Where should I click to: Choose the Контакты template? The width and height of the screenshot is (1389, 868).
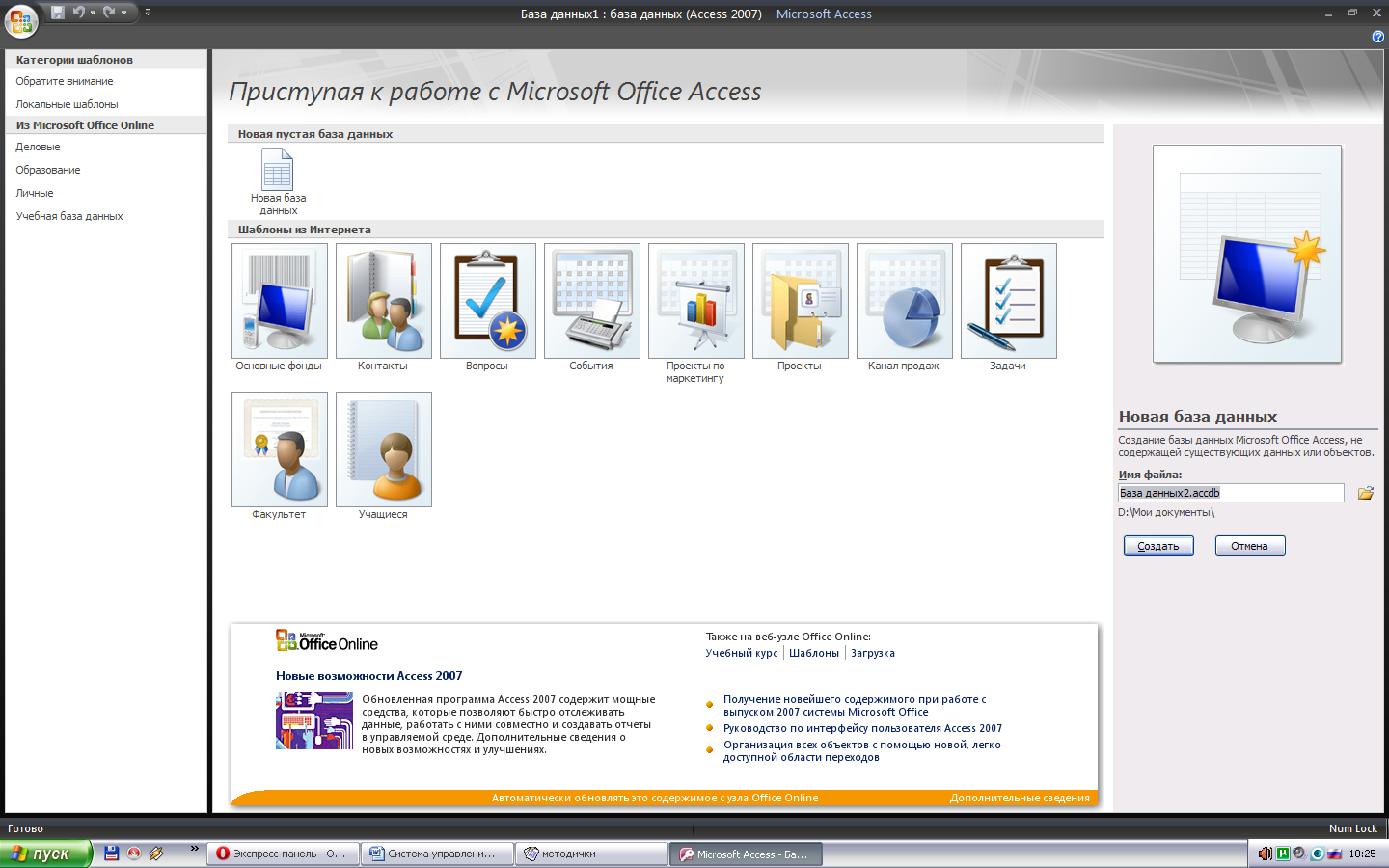coord(383,308)
